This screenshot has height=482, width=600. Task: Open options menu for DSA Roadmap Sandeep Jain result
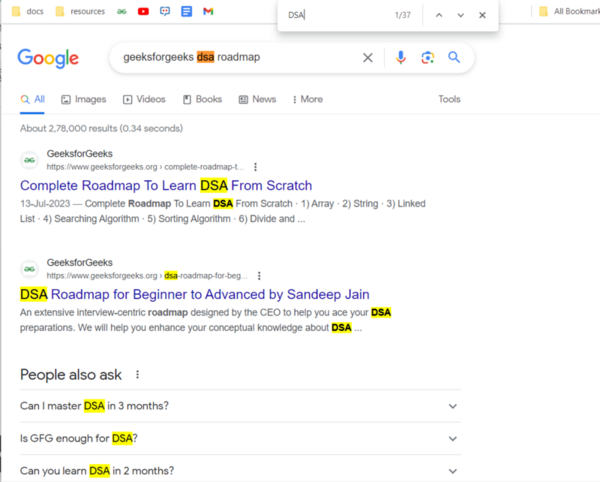tap(259, 276)
